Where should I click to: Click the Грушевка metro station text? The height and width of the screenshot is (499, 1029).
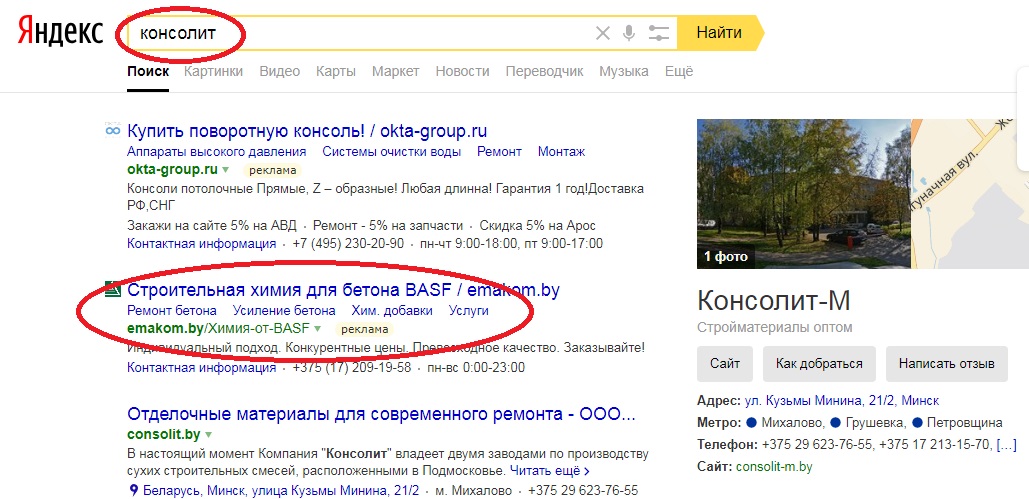pos(876,423)
